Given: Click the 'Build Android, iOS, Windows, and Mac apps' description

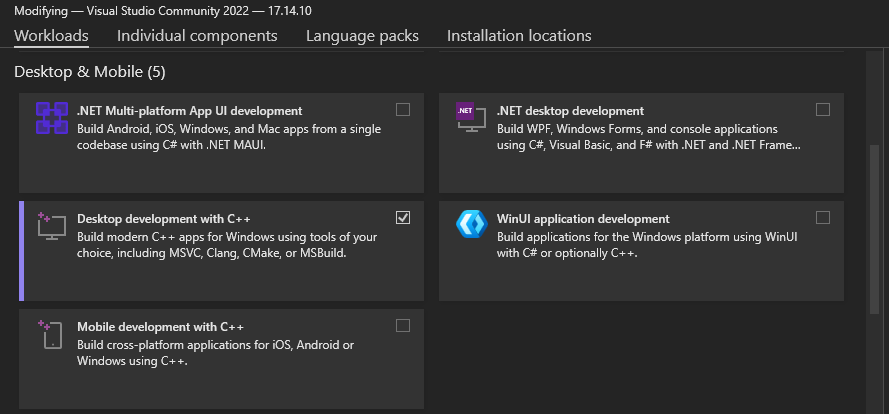Looking at the screenshot, I should (x=229, y=137).
